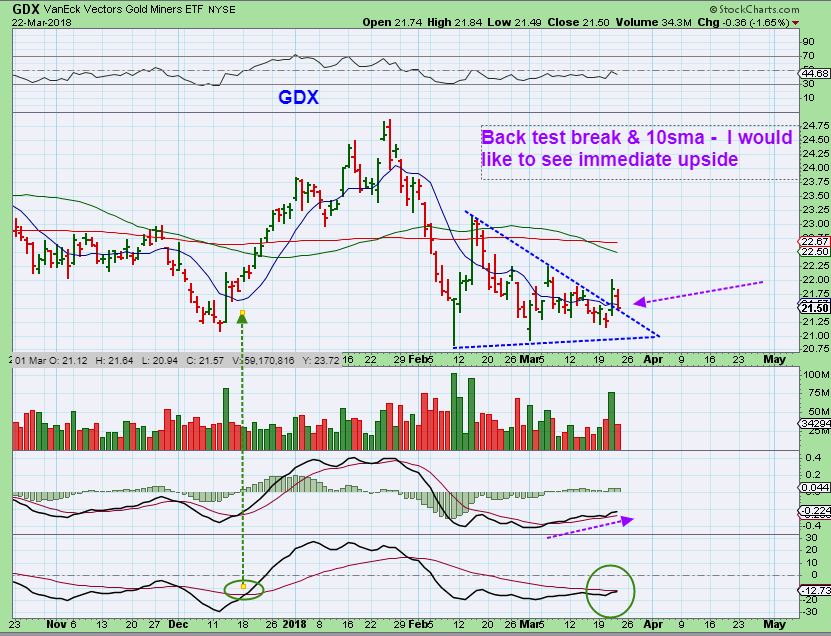Click the red down-triangle beside Chg value
Image resolution: width=831 pixels, height=636 pixels.
tap(795, 23)
